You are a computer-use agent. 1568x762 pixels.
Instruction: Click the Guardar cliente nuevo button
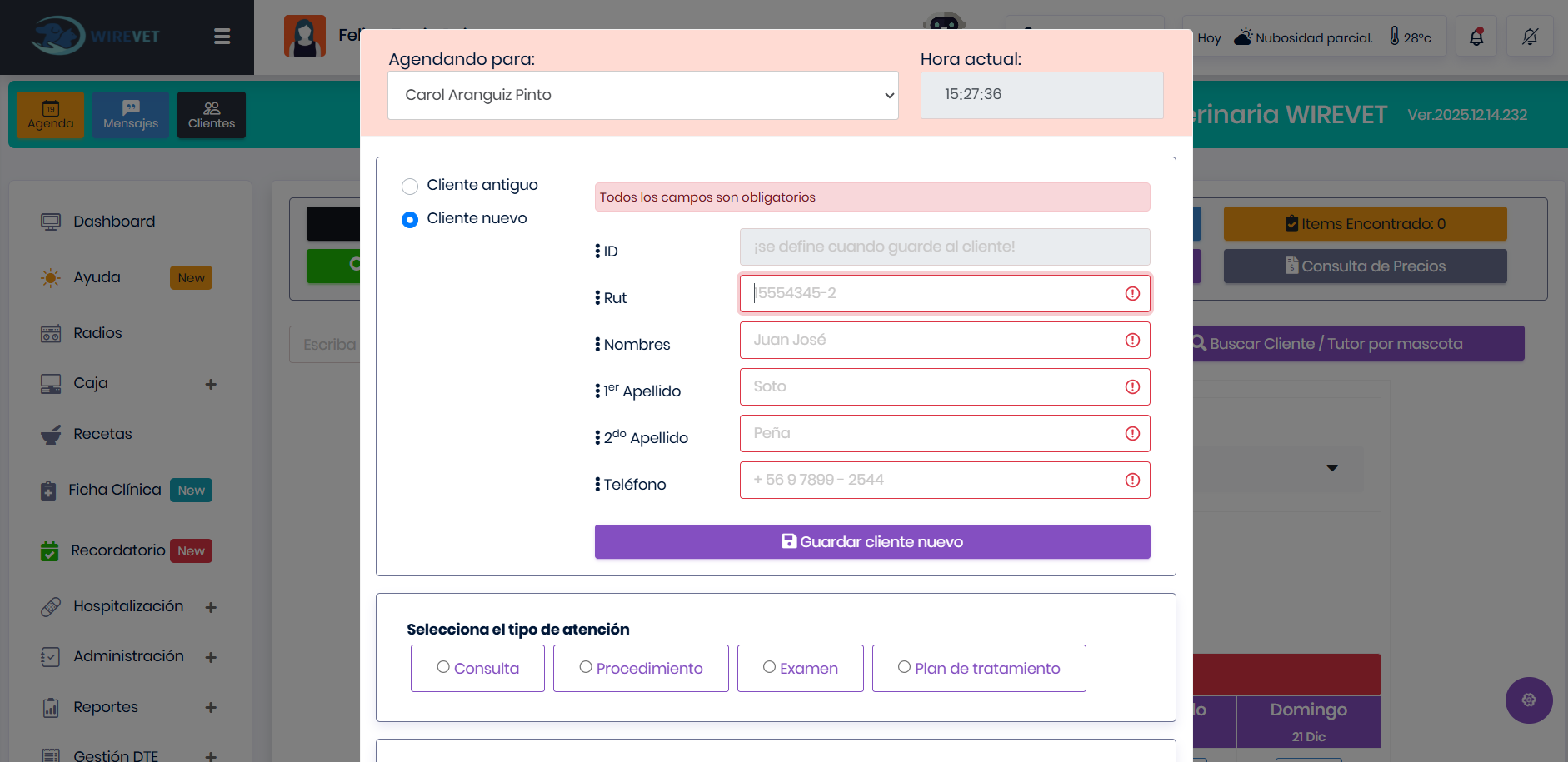(x=871, y=541)
